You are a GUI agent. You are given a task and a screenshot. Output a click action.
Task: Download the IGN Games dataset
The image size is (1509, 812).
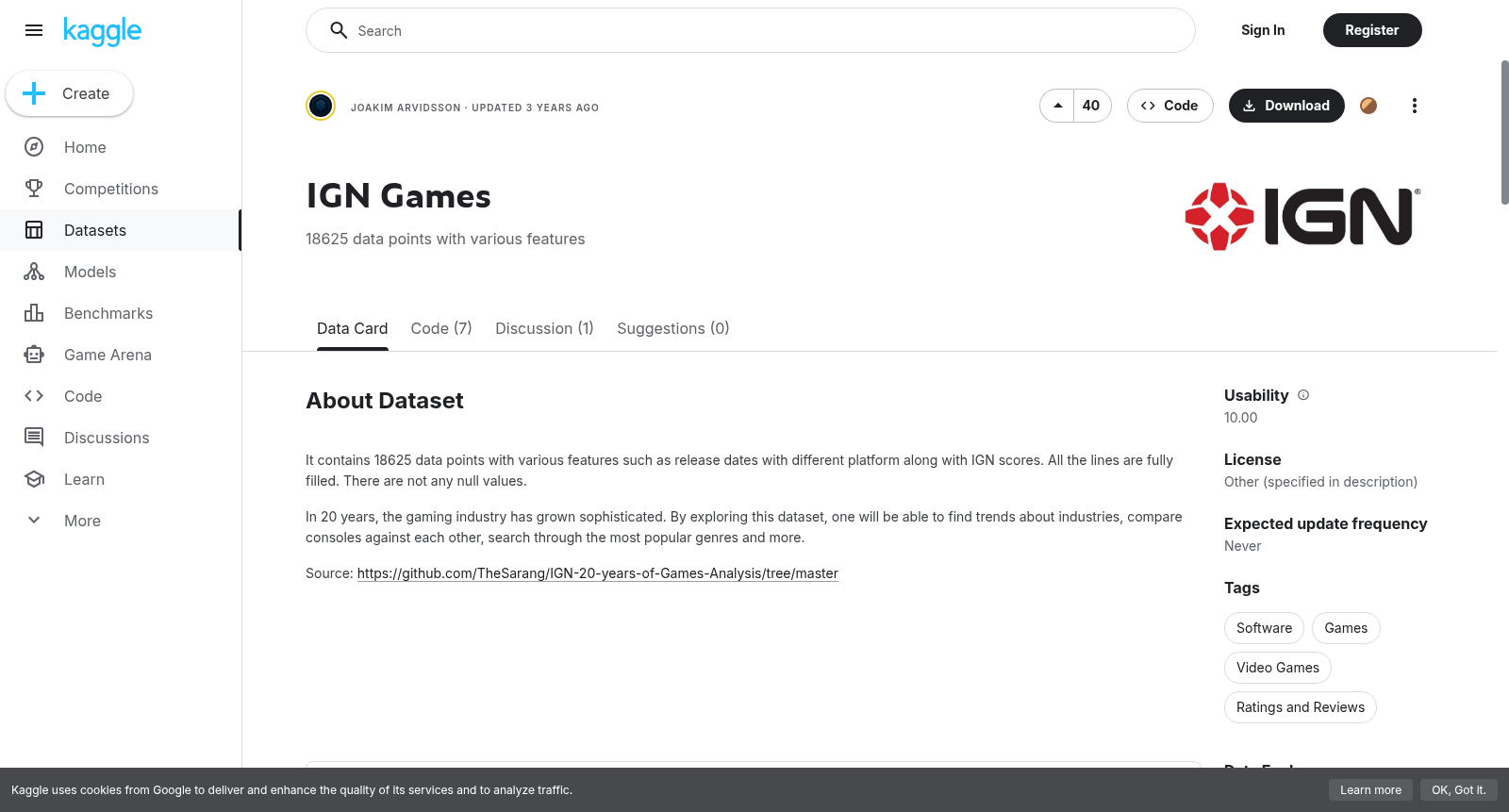click(1286, 106)
